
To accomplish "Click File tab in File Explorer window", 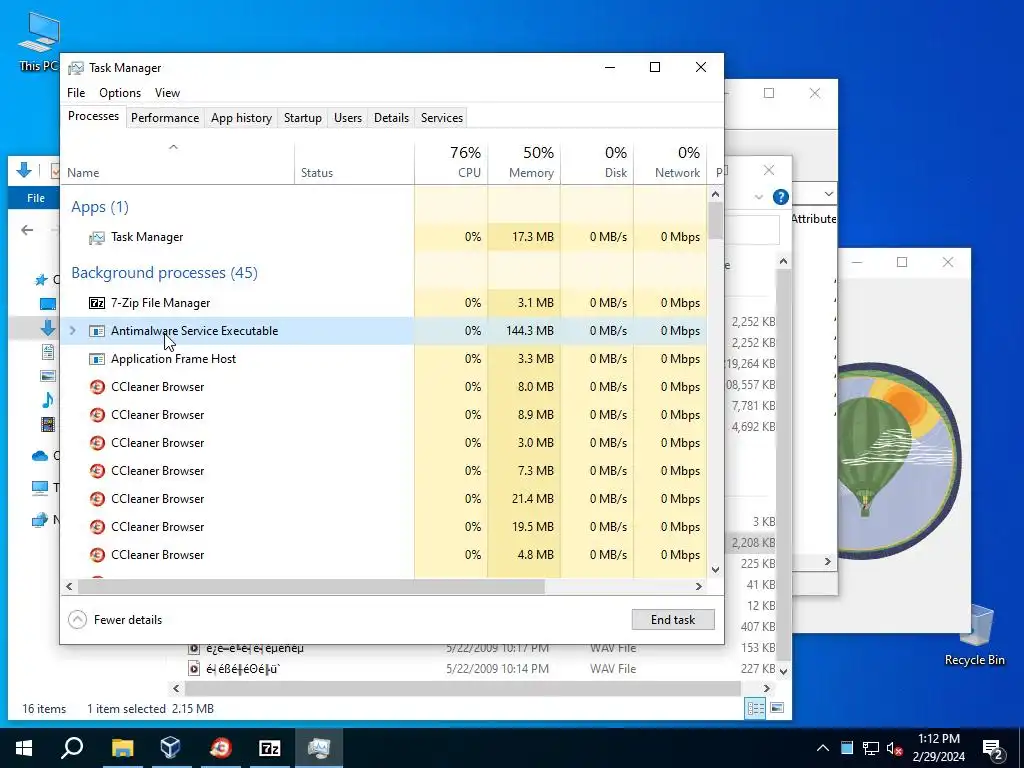I will point(36,198).
